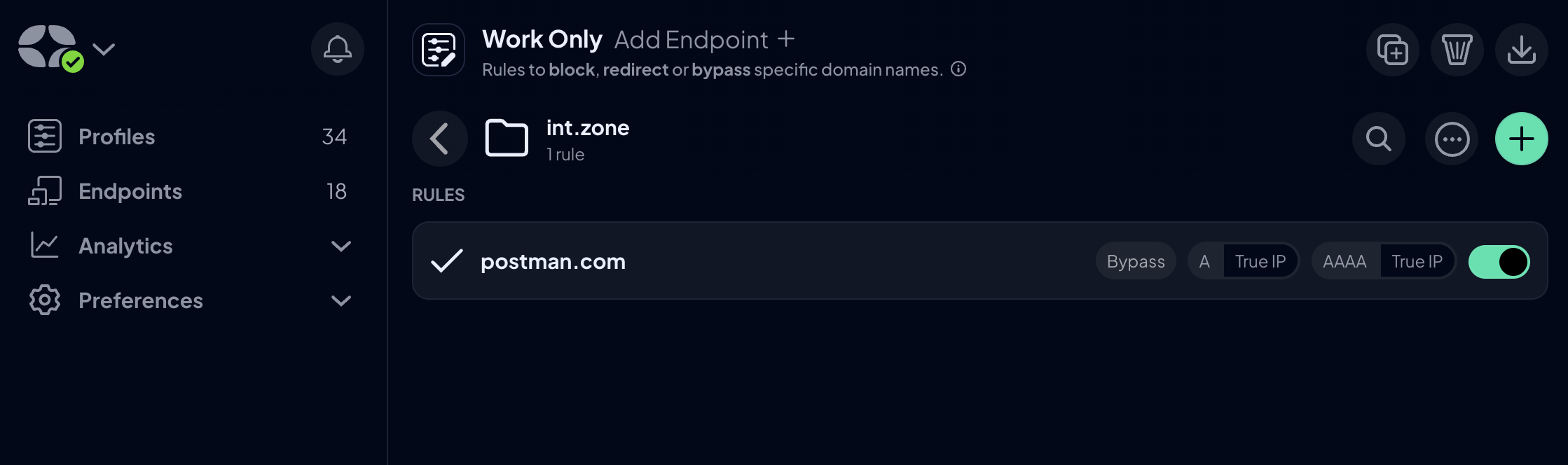Expand the Preferences menu chevron

pos(341,300)
